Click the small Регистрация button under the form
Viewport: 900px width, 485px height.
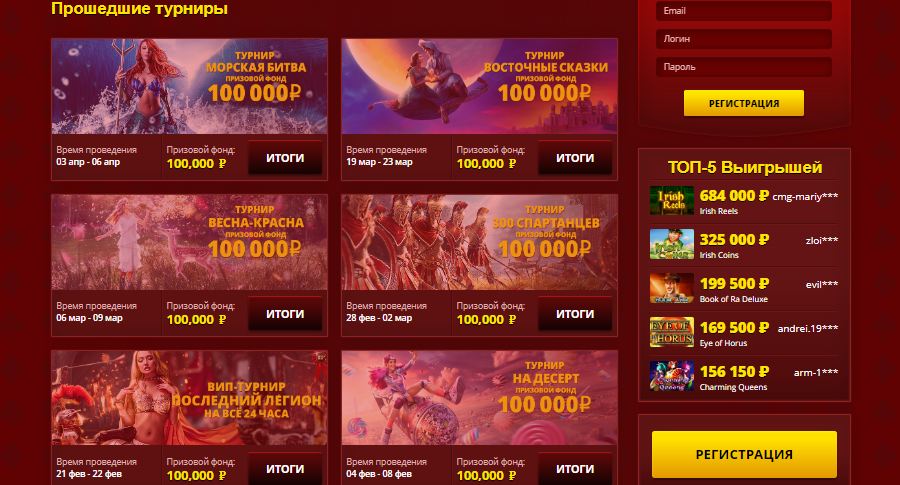[x=744, y=103]
